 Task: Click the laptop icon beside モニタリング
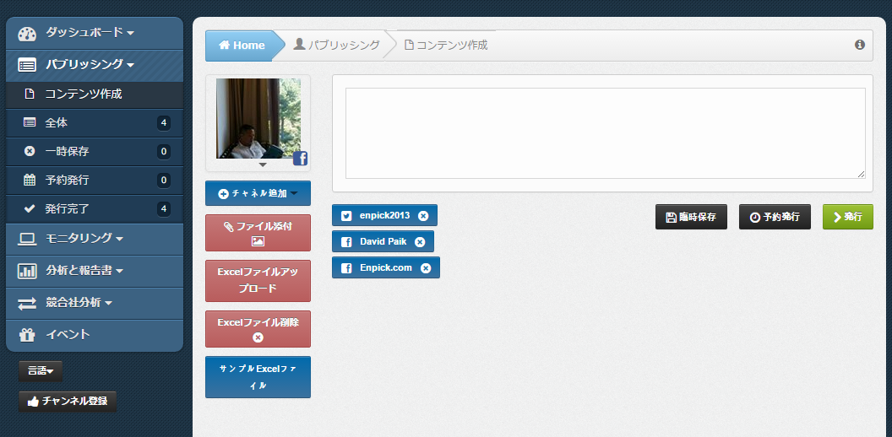click(x=27, y=239)
